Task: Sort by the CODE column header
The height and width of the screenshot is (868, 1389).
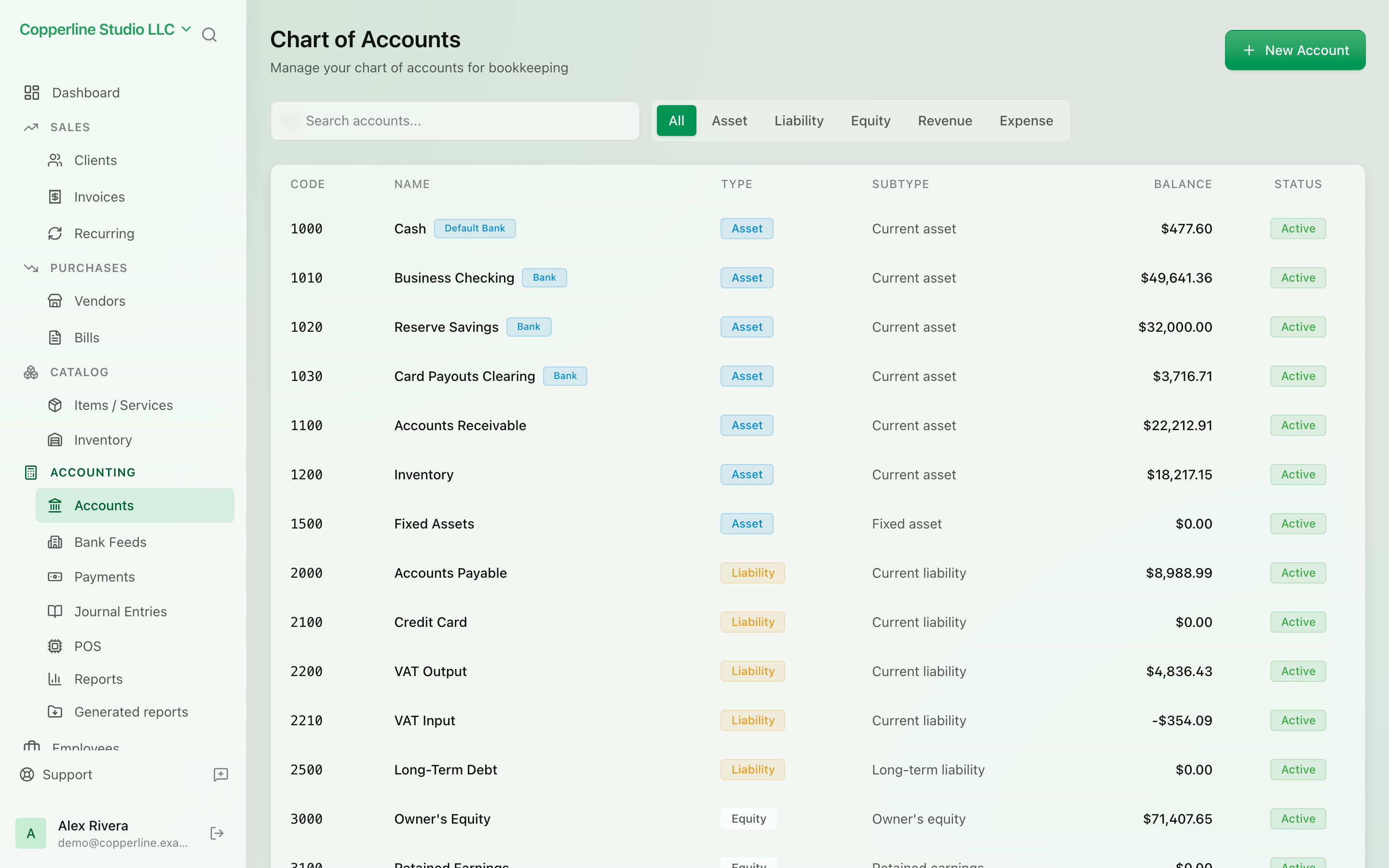Action: click(x=308, y=184)
